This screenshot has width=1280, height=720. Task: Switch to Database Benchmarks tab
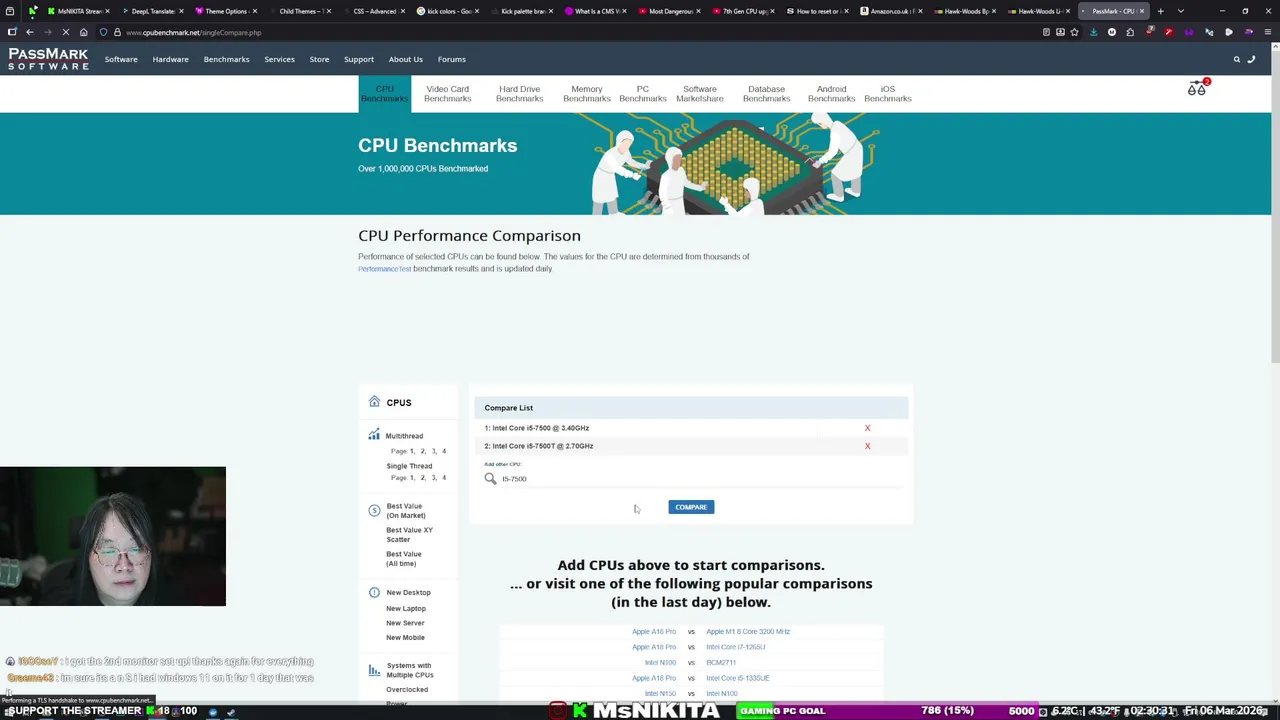766,94
